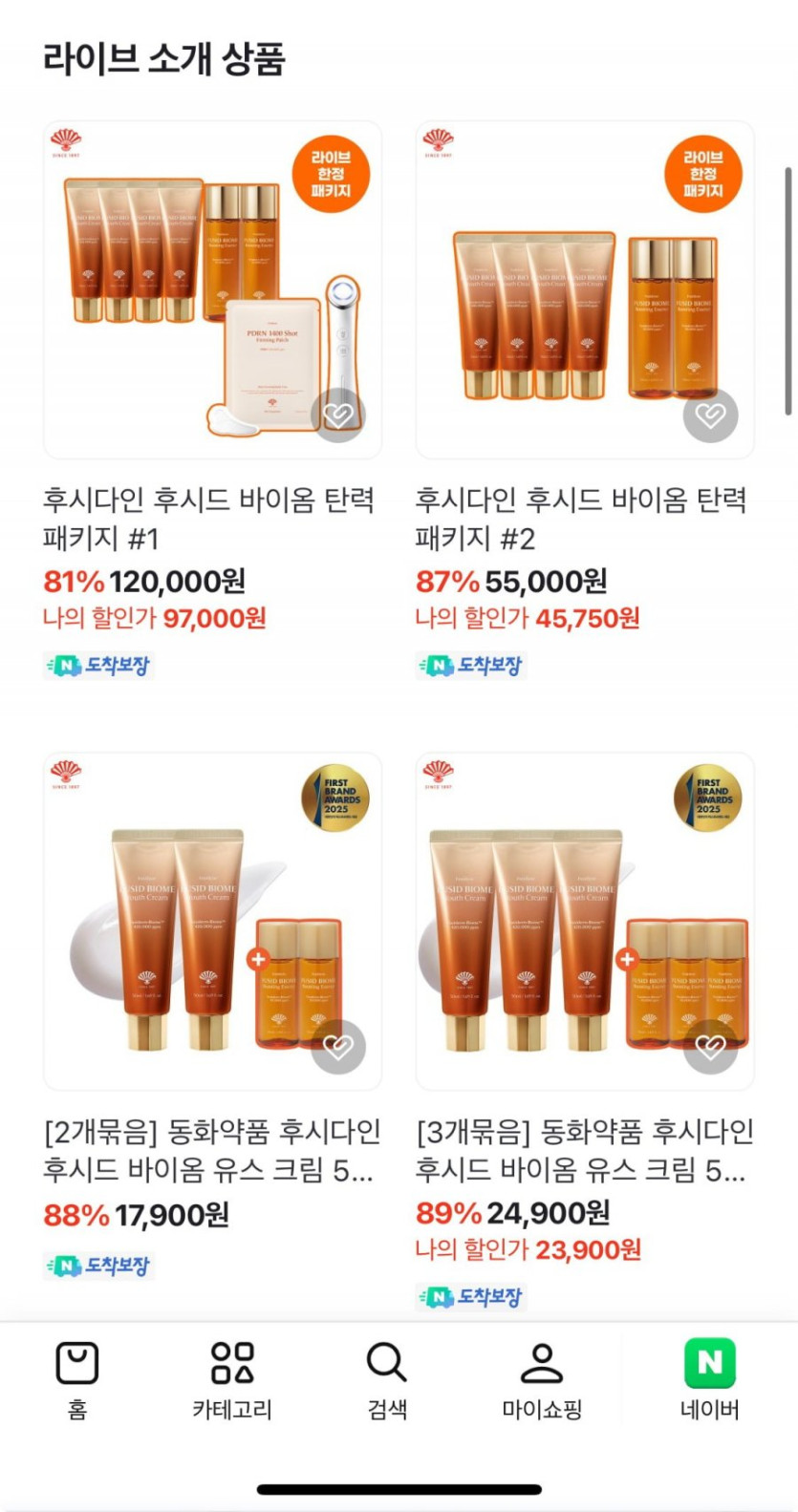
Task: Open the [2개묶음] 유스 크림 product title
Action: [x=212, y=1151]
